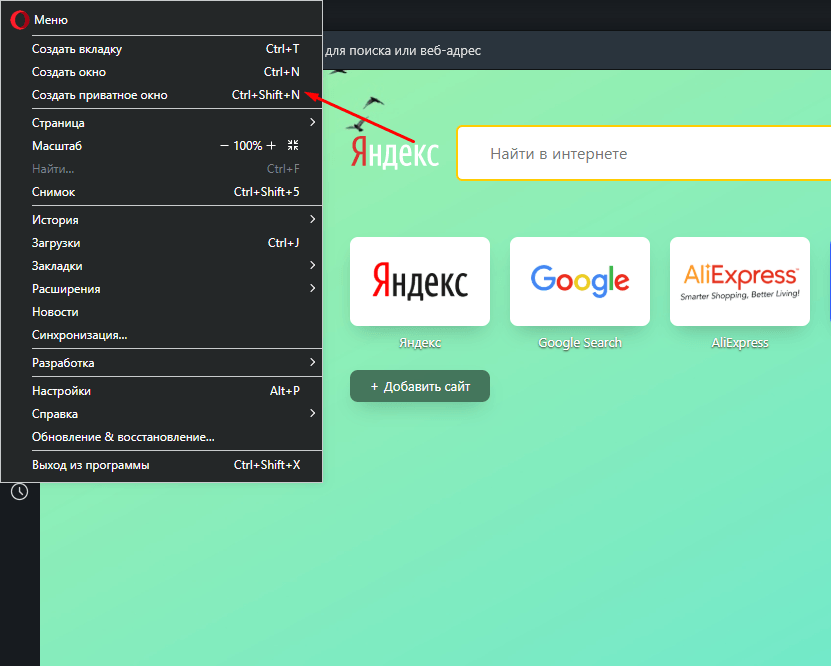Screen dimensions: 831x666
Task: Increase zoom with the plus button
Action: [271, 146]
